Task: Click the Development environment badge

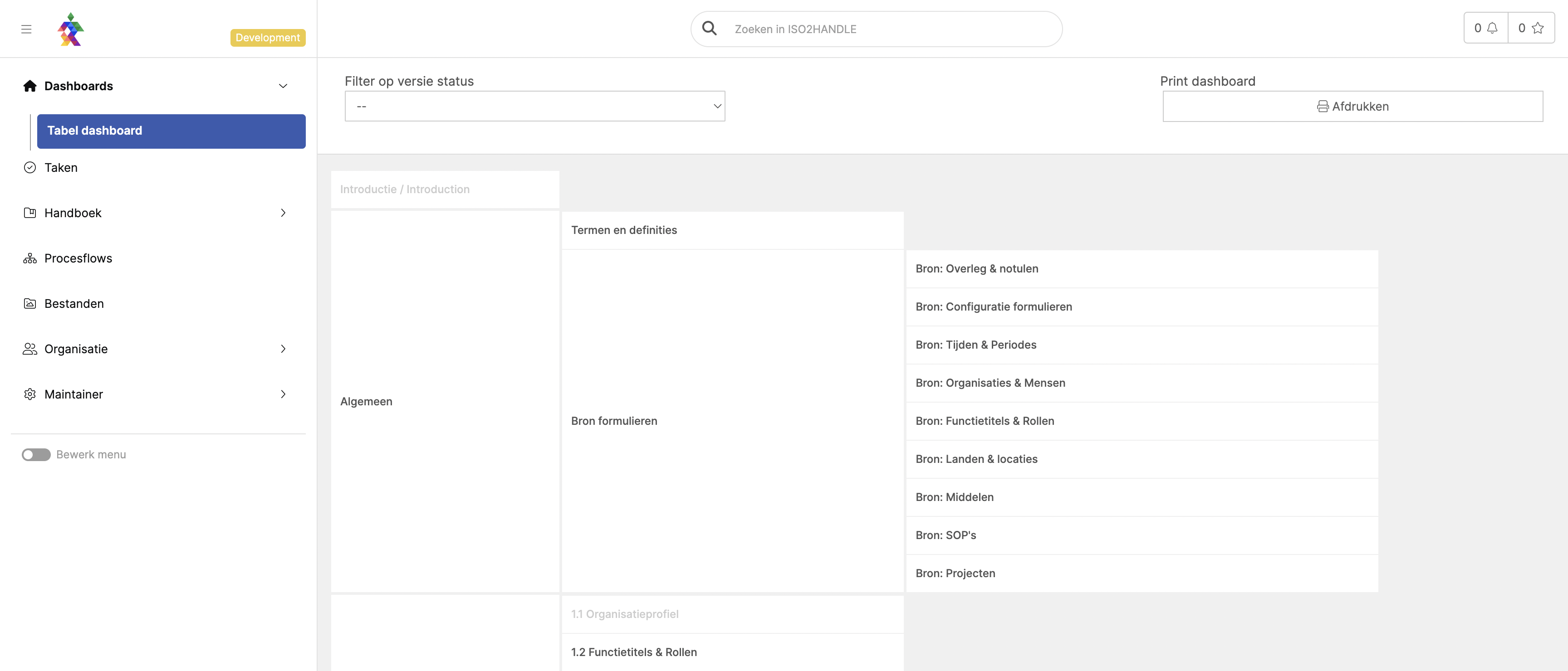Action: (x=268, y=38)
